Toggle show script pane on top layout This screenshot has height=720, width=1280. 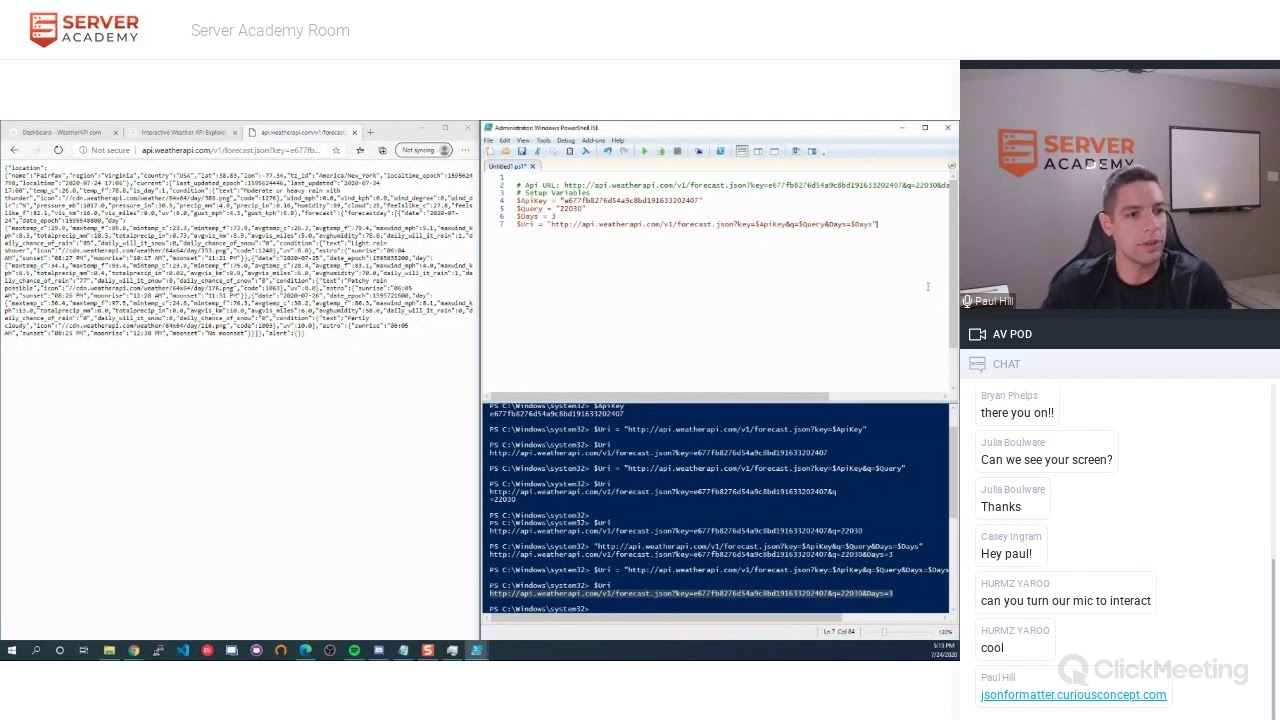pos(742,151)
